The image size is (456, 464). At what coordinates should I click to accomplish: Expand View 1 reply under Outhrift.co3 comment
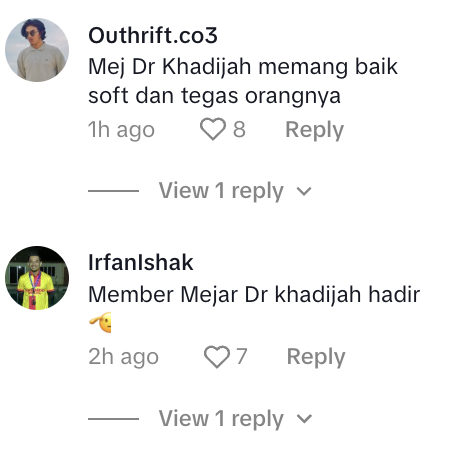[221, 191]
